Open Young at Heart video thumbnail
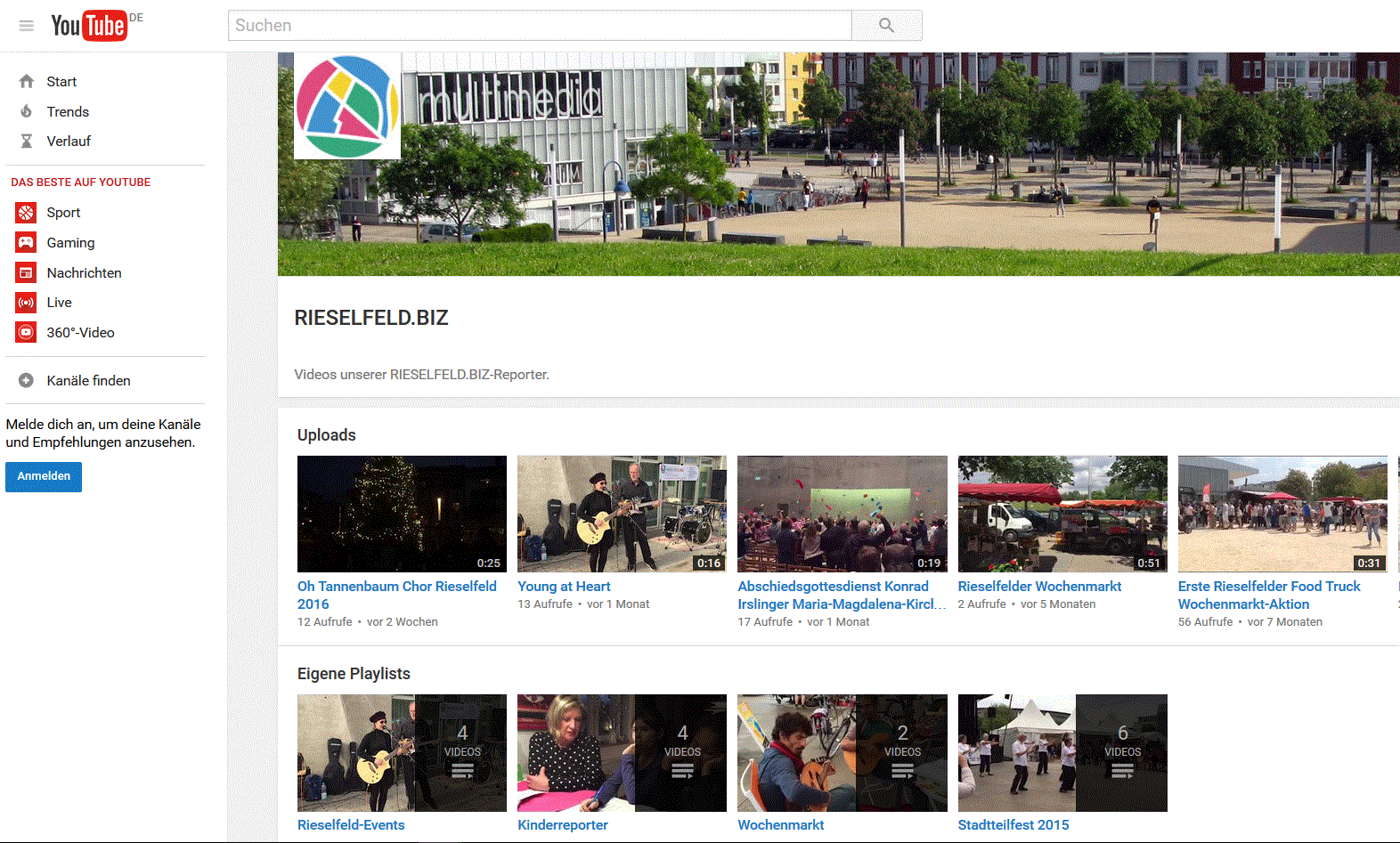The image size is (1400, 843). point(622,514)
